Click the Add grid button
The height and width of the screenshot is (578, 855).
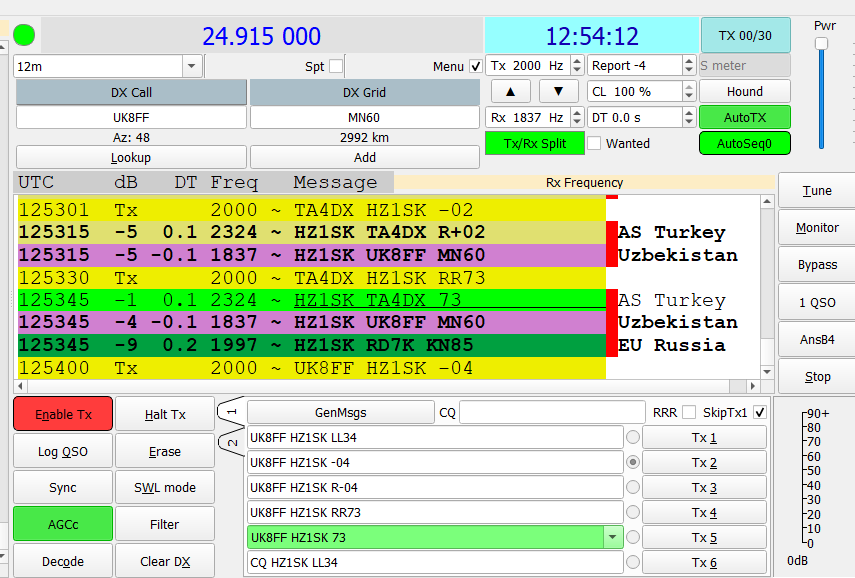pos(365,157)
